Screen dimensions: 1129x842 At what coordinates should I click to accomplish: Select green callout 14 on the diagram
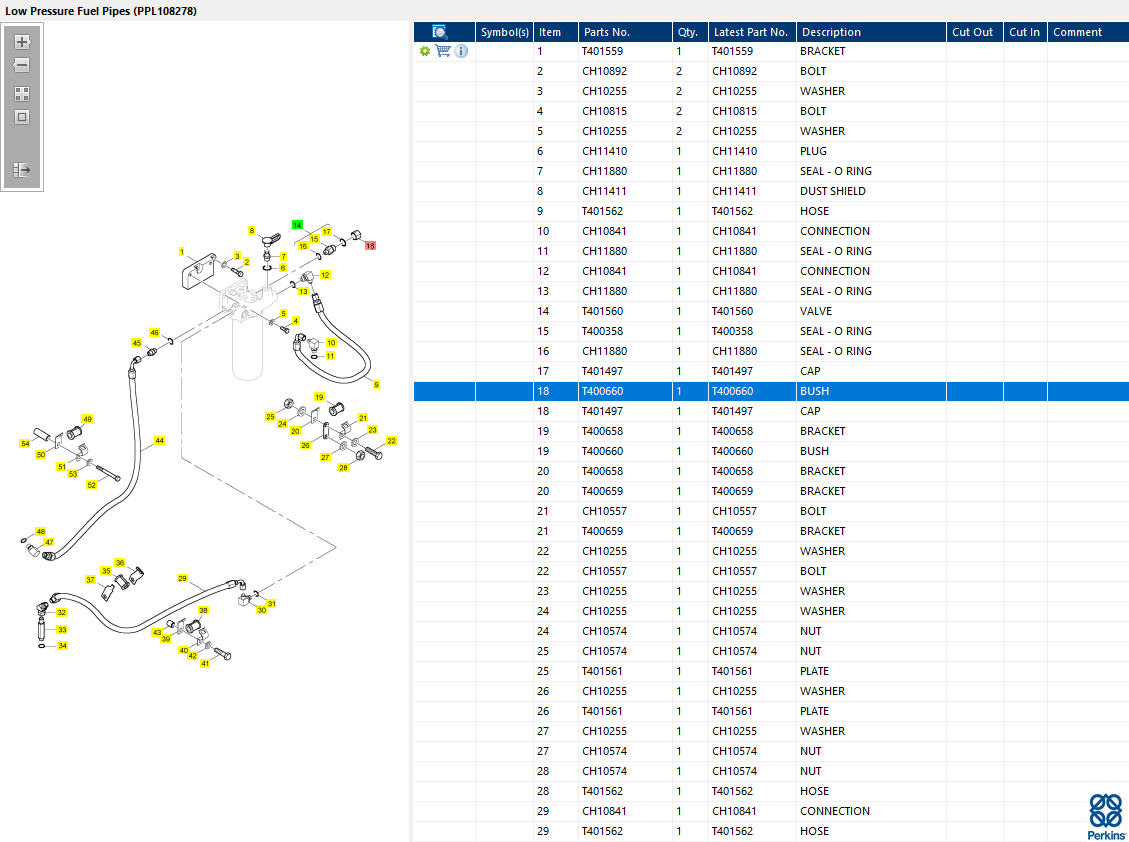coord(297,225)
